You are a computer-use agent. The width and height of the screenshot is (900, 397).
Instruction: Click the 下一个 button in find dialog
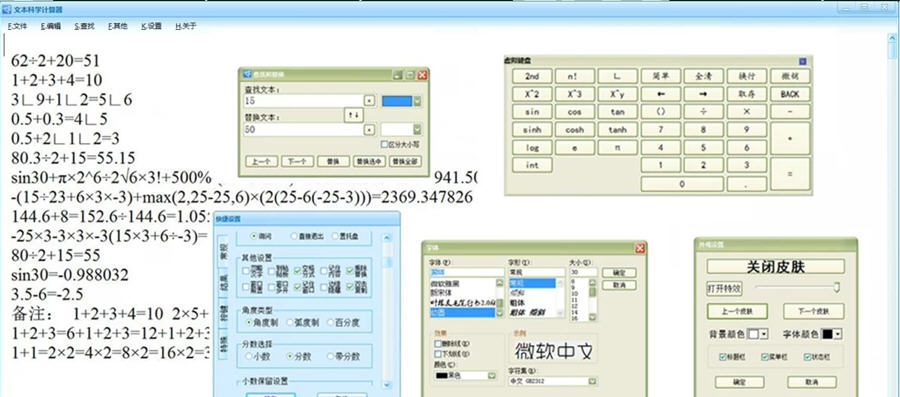coord(297,162)
